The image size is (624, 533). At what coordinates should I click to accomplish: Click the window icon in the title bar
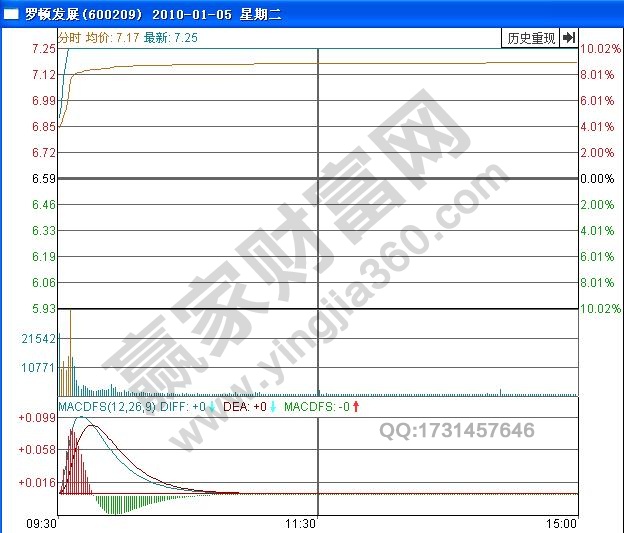[11, 15]
